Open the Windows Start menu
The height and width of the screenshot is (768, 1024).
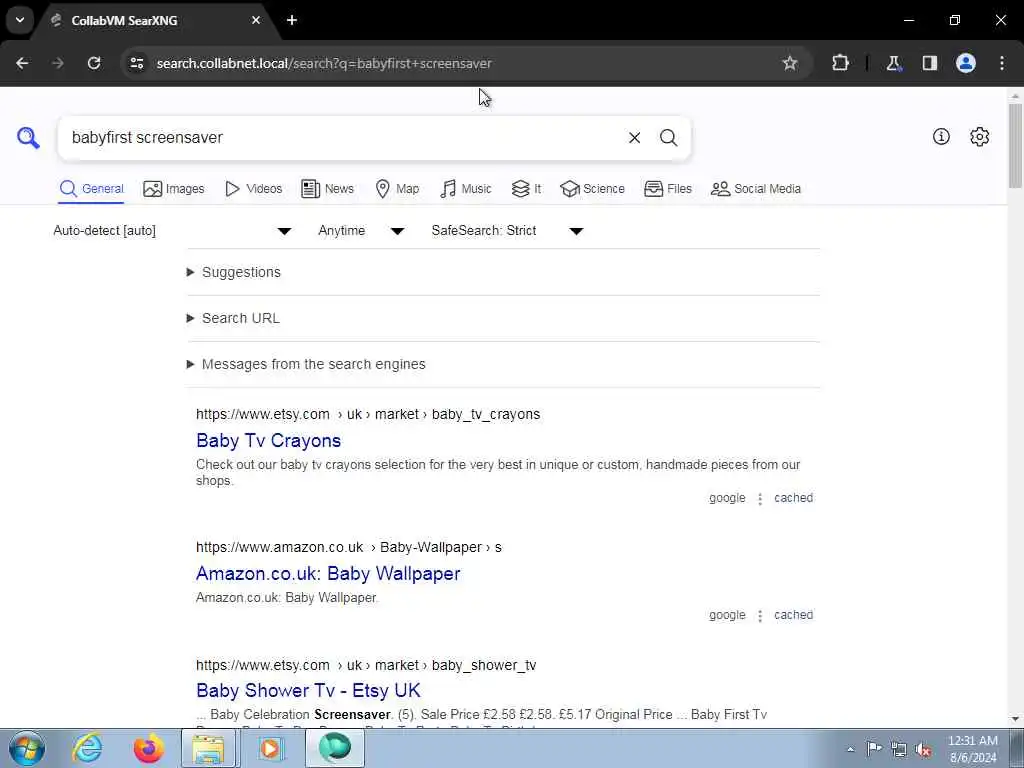point(27,748)
